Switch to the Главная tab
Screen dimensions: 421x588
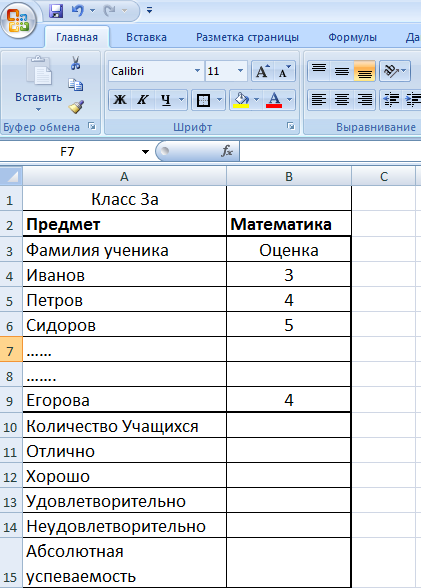tap(77, 37)
